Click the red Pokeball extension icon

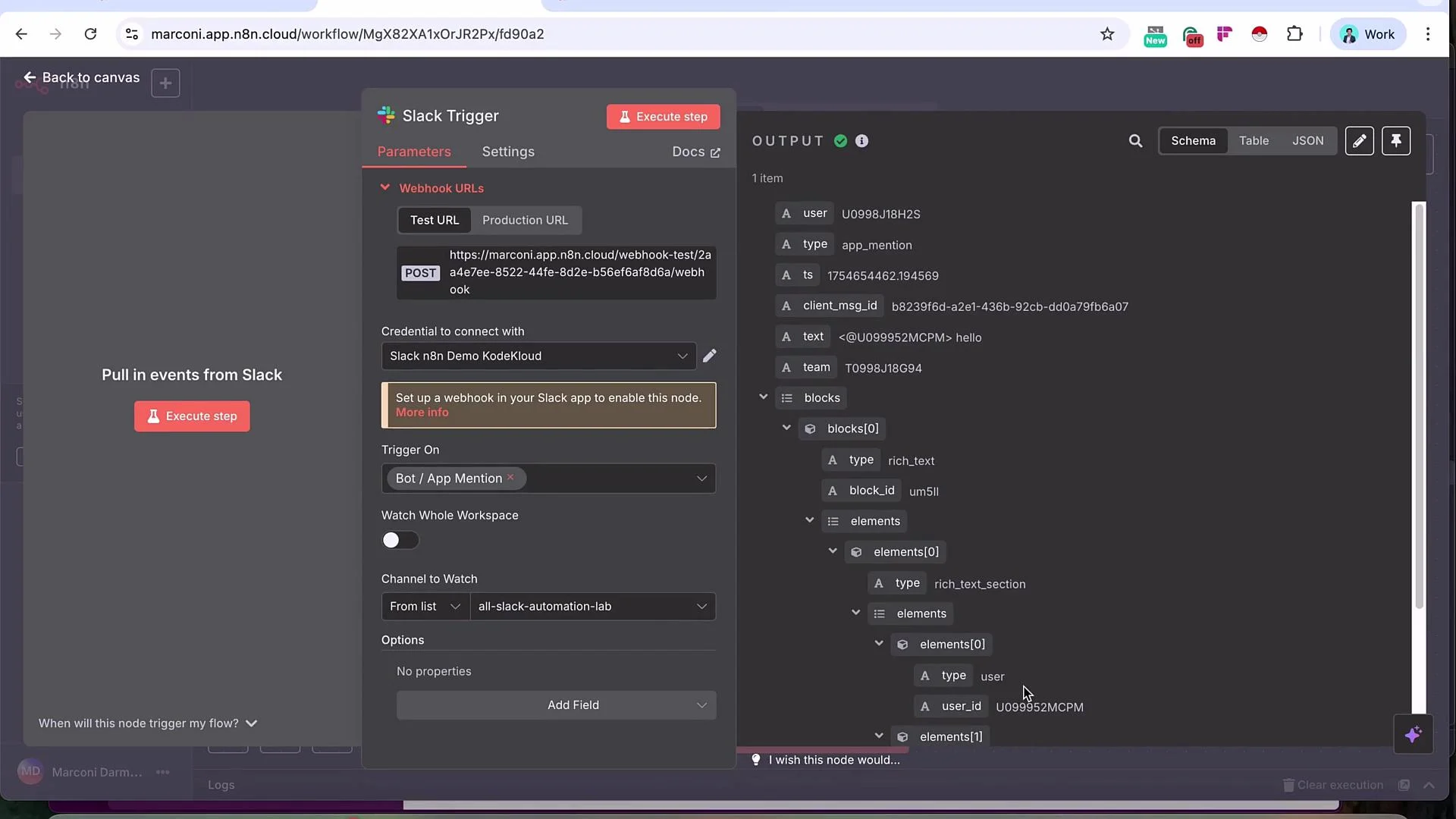tap(1259, 34)
